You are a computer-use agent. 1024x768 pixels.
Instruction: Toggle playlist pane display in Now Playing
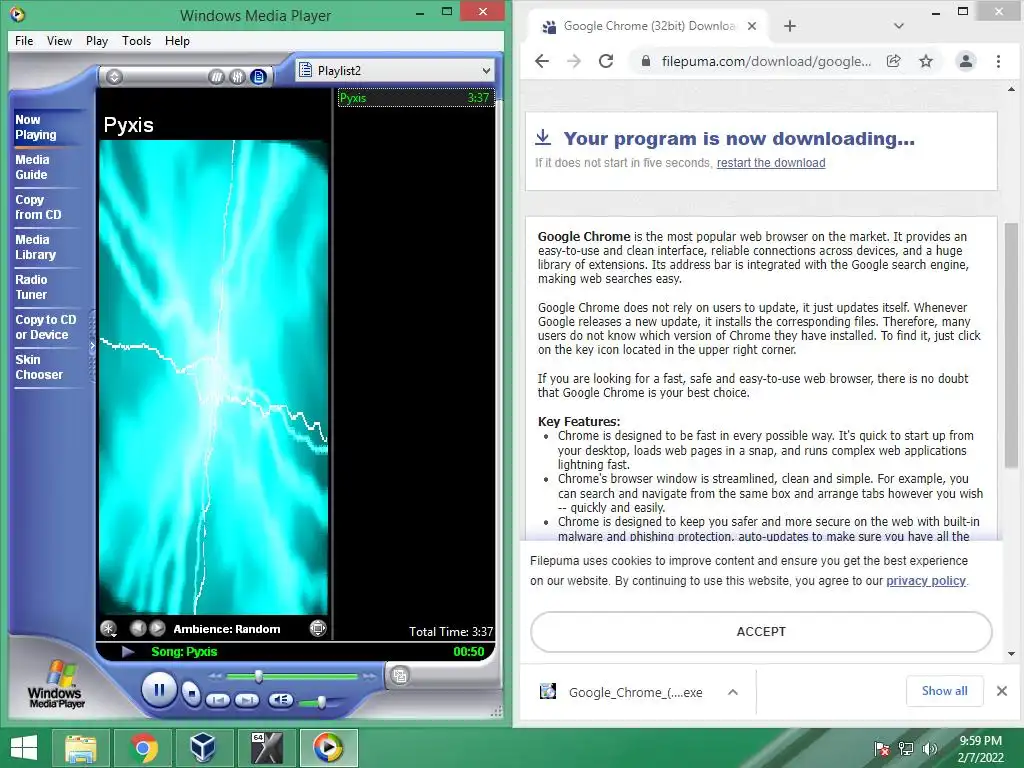259,77
